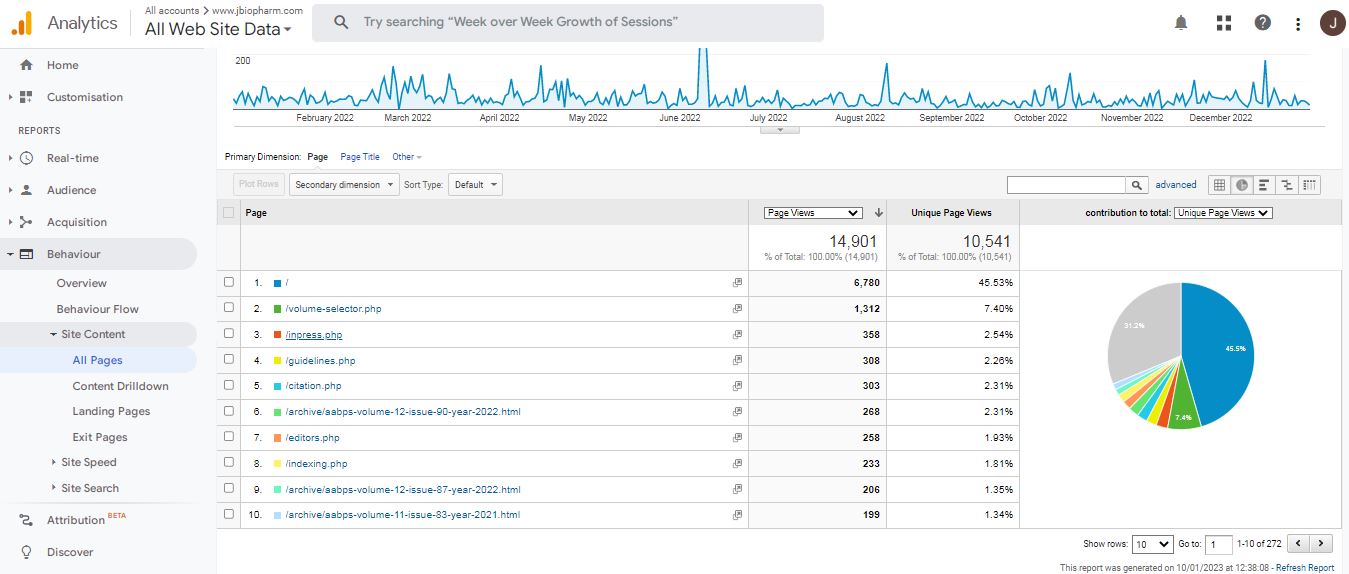Select the performance bar view icon

(x=1264, y=185)
